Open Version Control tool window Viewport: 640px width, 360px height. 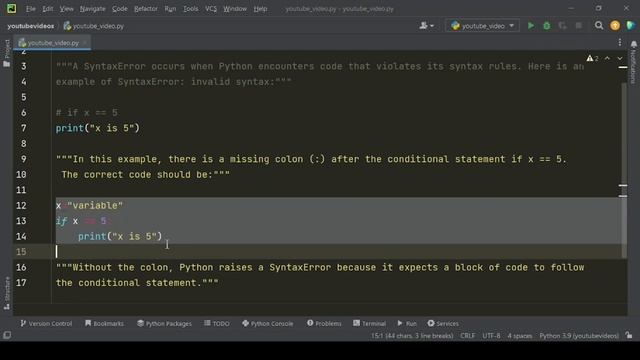coord(46,323)
